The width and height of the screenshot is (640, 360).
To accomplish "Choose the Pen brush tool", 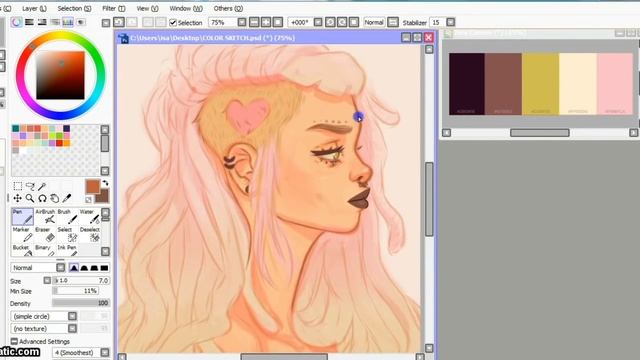I will click(x=22, y=217).
